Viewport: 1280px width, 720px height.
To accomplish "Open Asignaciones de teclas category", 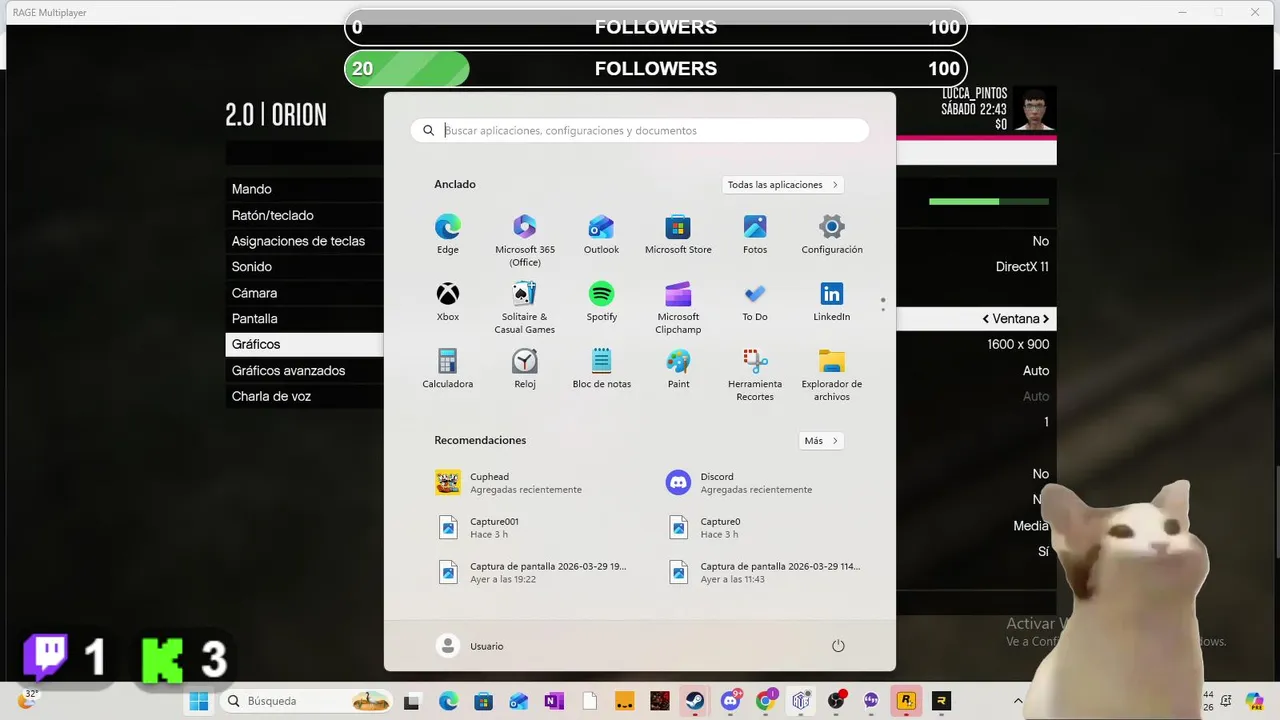I will pyautogui.click(x=304, y=241).
